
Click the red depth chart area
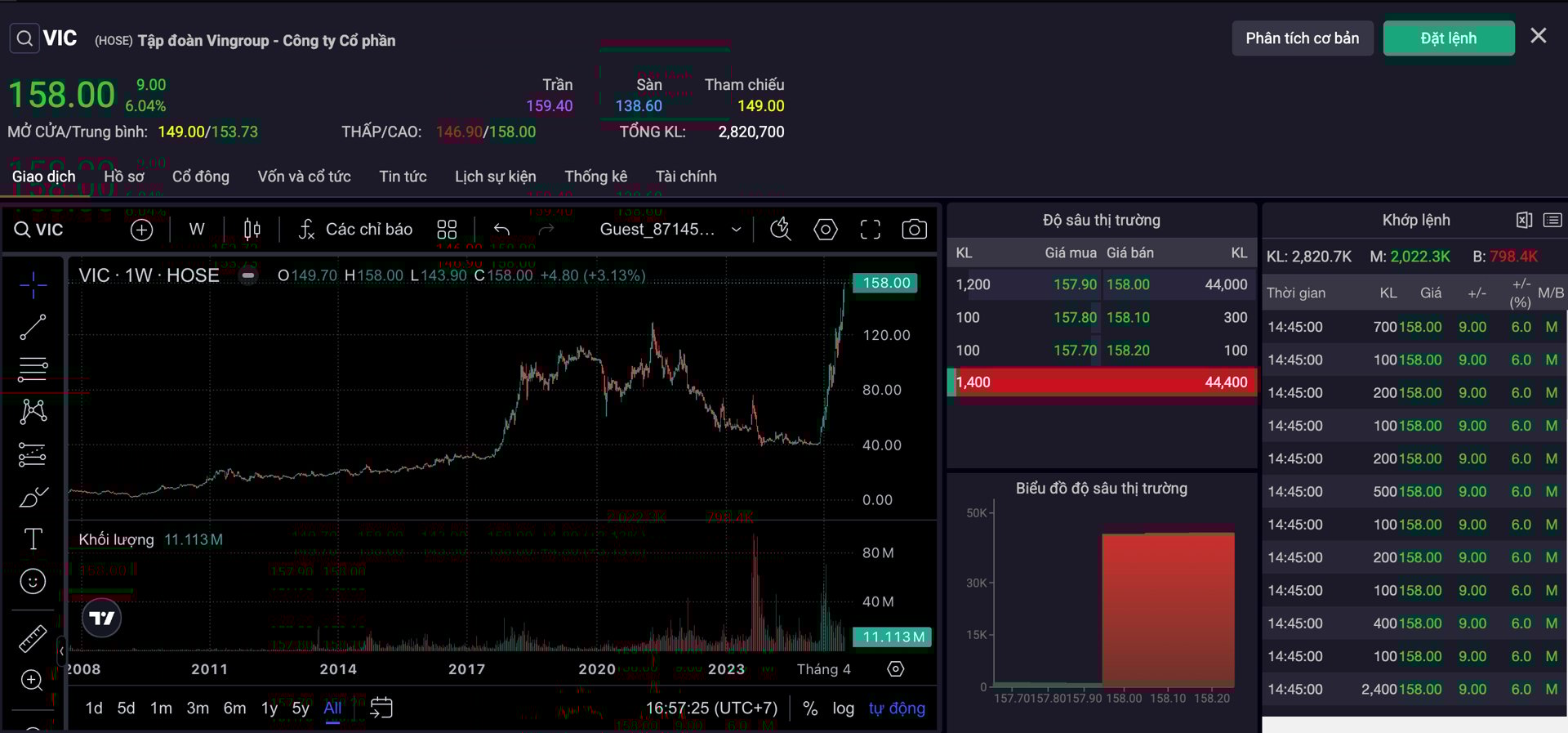tap(1168, 609)
